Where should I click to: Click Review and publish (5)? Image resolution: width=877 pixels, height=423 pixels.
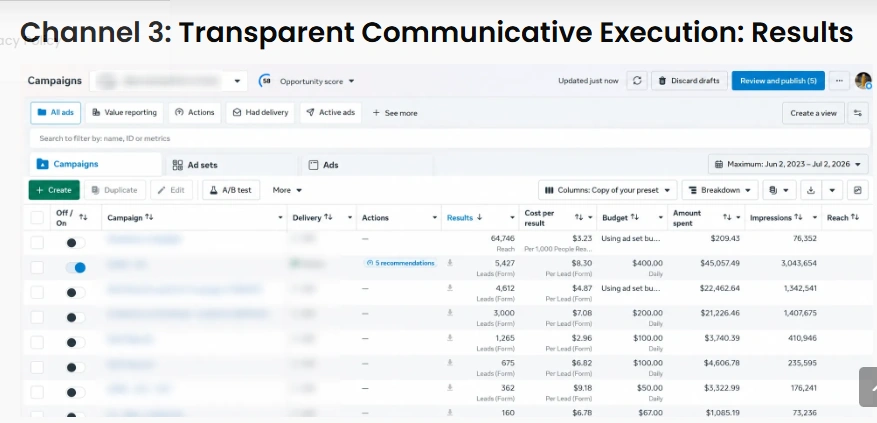[778, 81]
